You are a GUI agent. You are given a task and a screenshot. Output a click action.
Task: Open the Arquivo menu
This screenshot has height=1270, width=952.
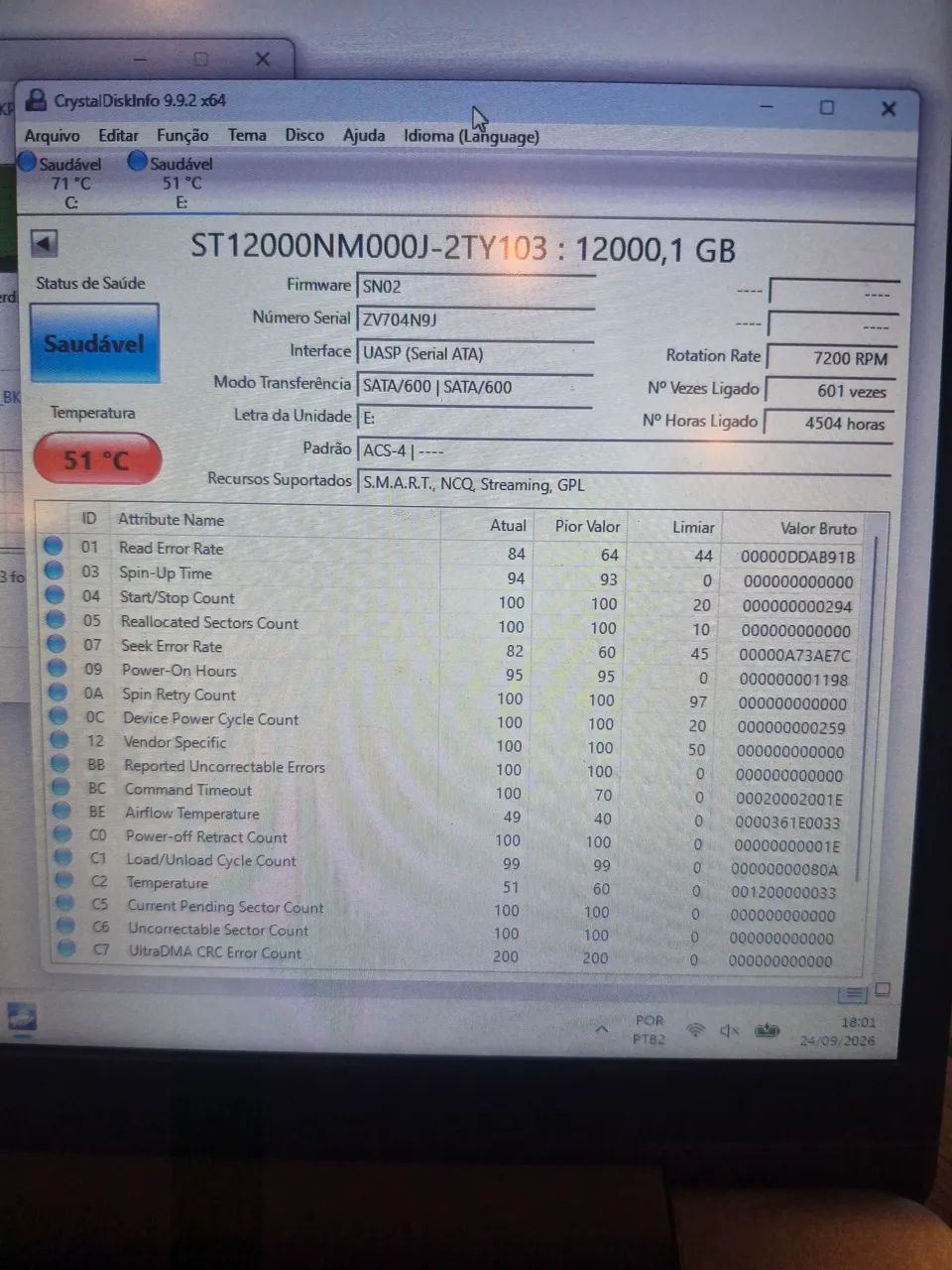(x=53, y=135)
